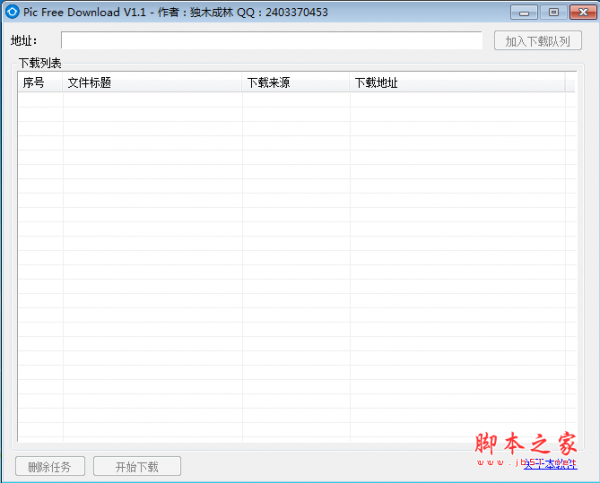Click the 开始下载 button

click(137, 466)
